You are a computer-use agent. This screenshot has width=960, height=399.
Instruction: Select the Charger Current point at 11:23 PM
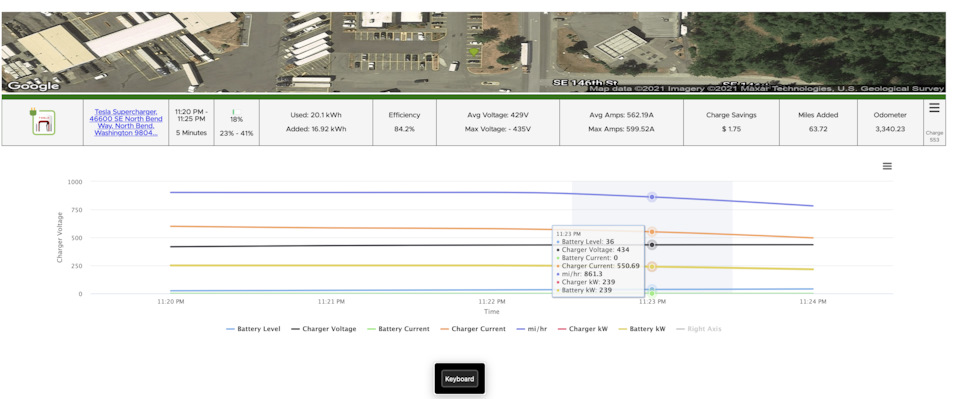pos(652,232)
